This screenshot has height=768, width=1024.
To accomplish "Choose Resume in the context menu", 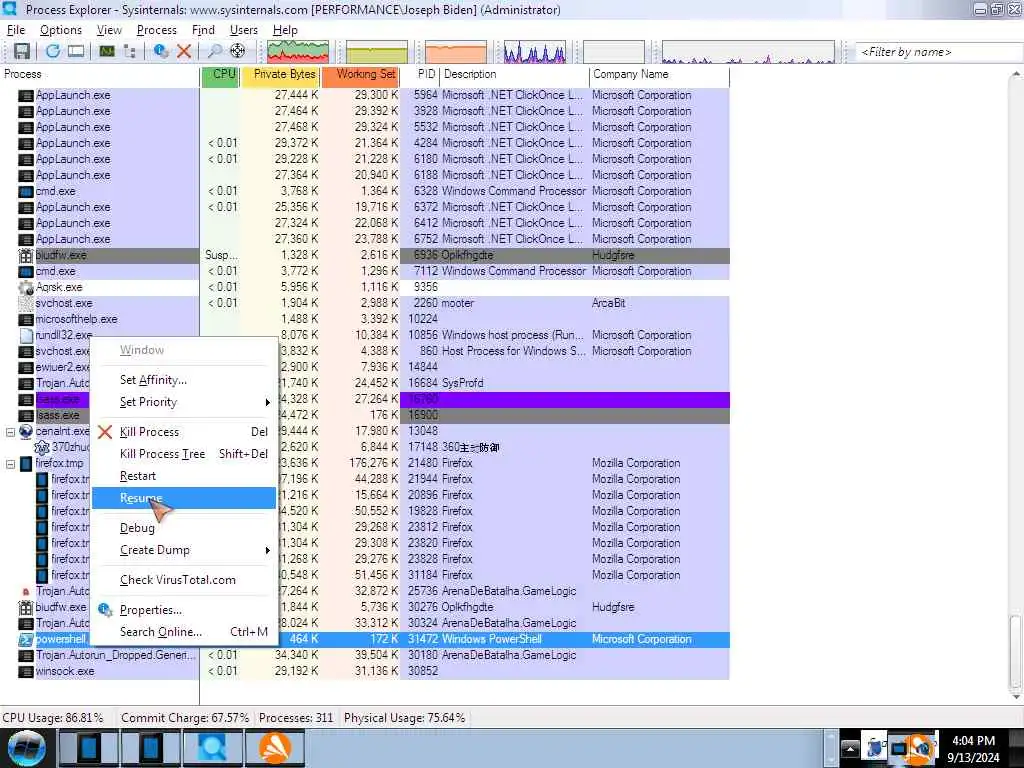I will click(x=184, y=498).
